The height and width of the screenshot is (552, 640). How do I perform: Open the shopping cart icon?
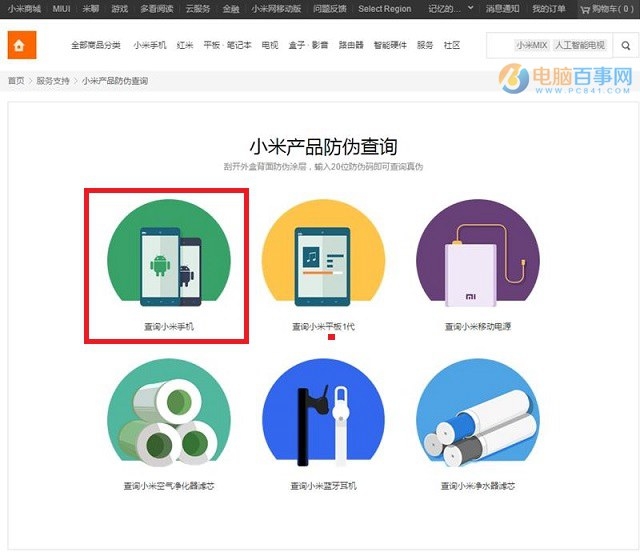click(x=585, y=9)
